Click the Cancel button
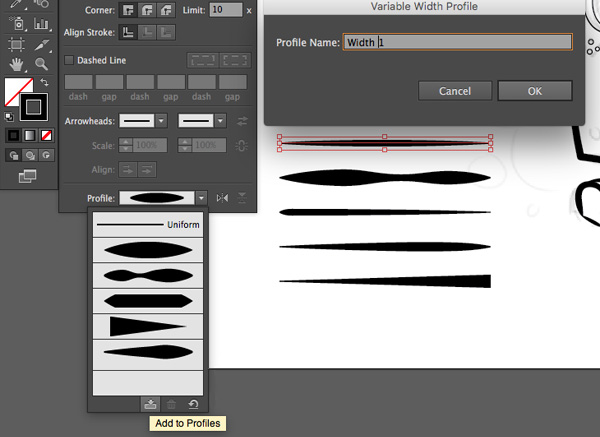This screenshot has height=437, width=600. point(455,91)
